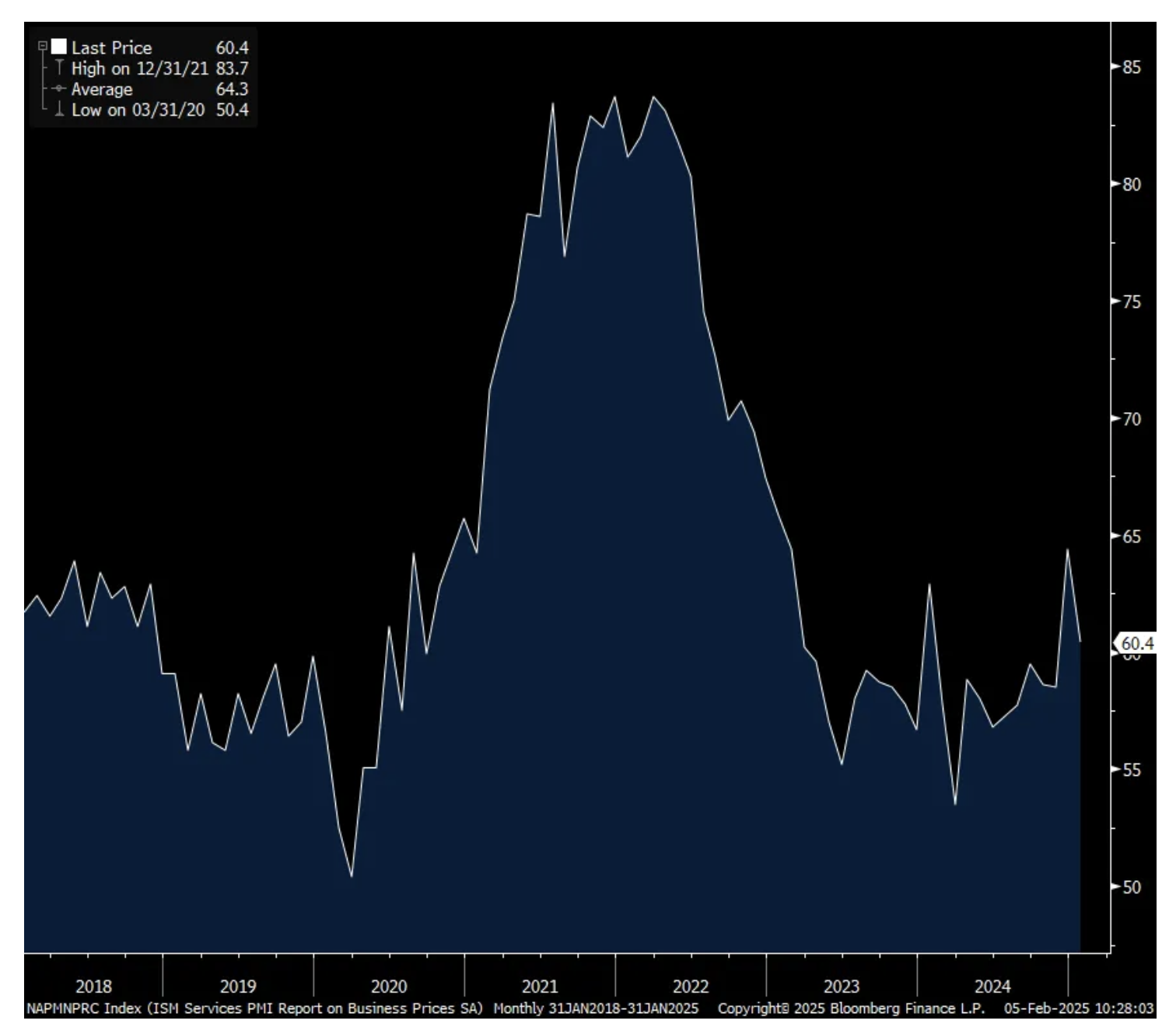The width and height of the screenshot is (1176, 1031).
Task: Click the Average marker icon in legend
Action: click(59, 89)
